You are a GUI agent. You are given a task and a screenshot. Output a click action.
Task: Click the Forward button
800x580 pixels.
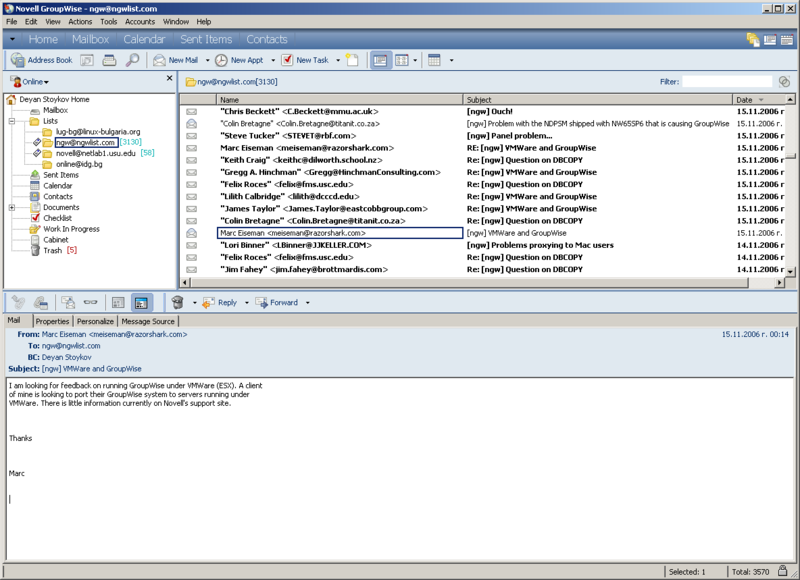pos(277,302)
